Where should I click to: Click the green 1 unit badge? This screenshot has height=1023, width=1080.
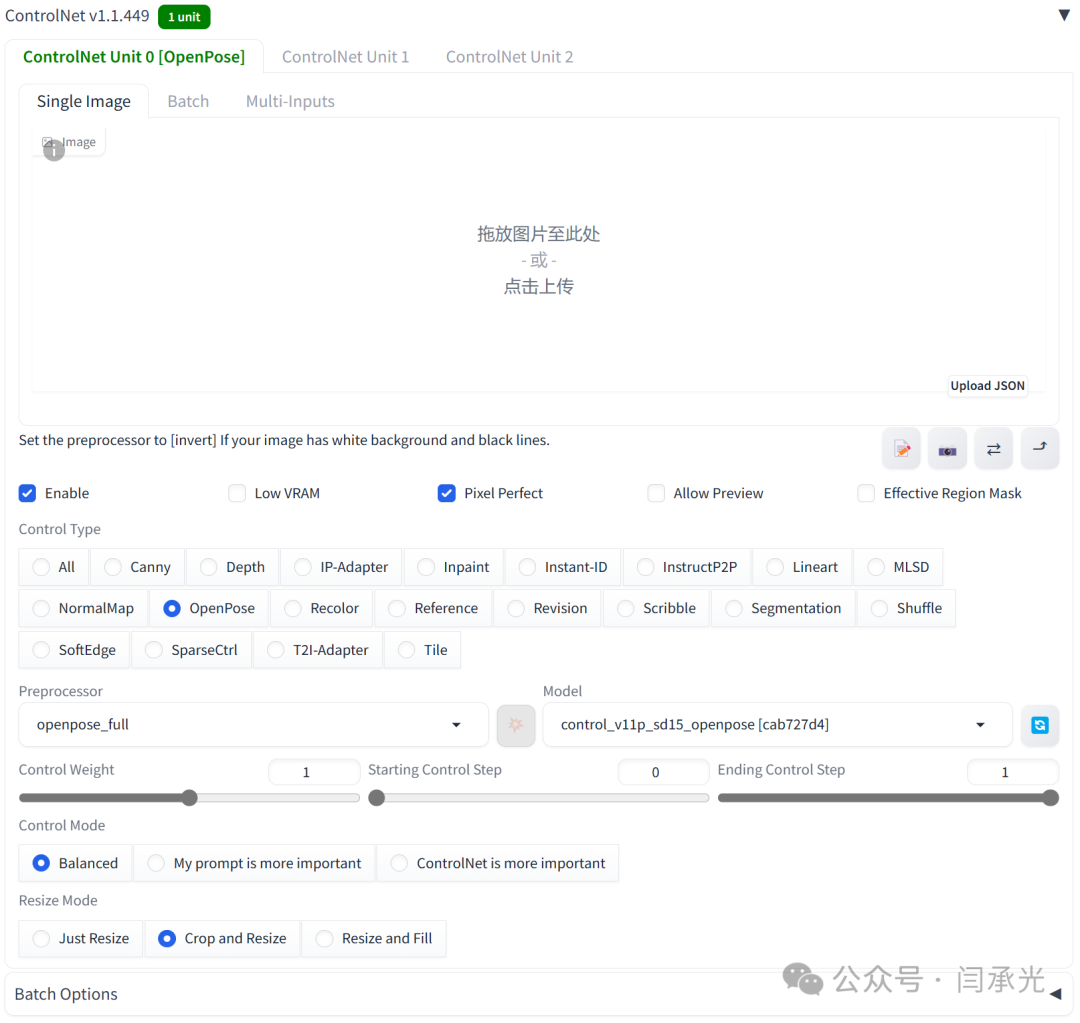[x=184, y=17]
